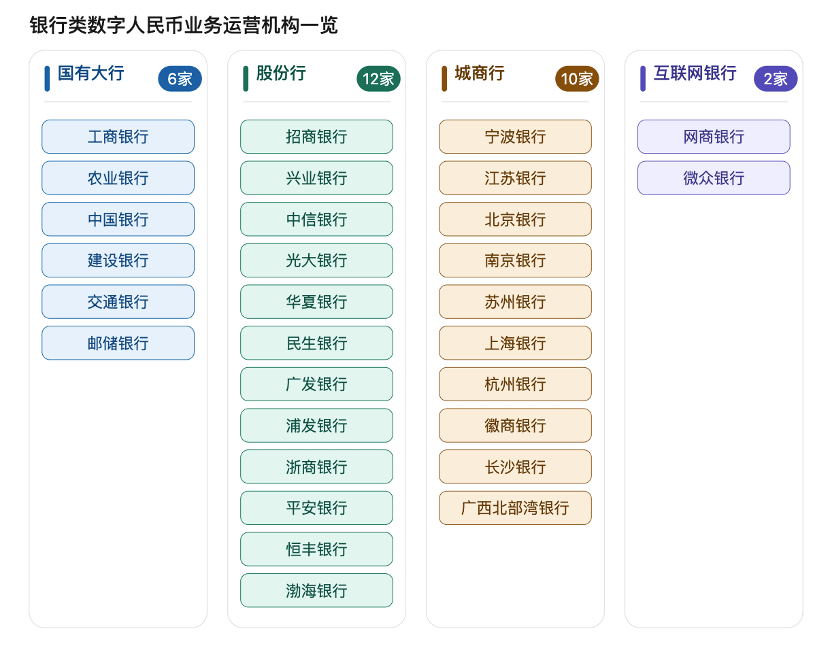Click the 招商银行 pill
830x648 pixels.
tap(317, 137)
